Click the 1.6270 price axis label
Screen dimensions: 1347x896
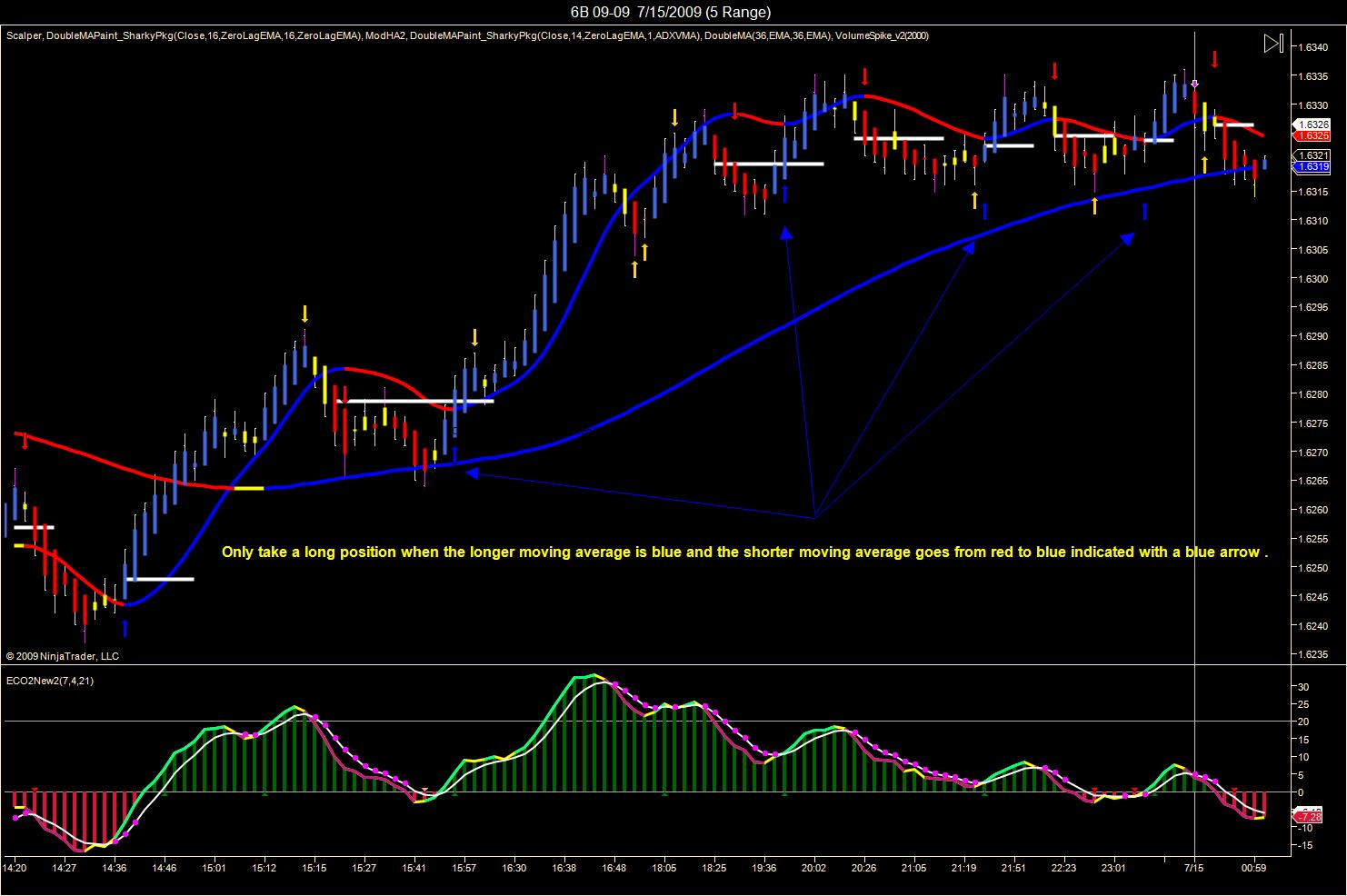1313,453
